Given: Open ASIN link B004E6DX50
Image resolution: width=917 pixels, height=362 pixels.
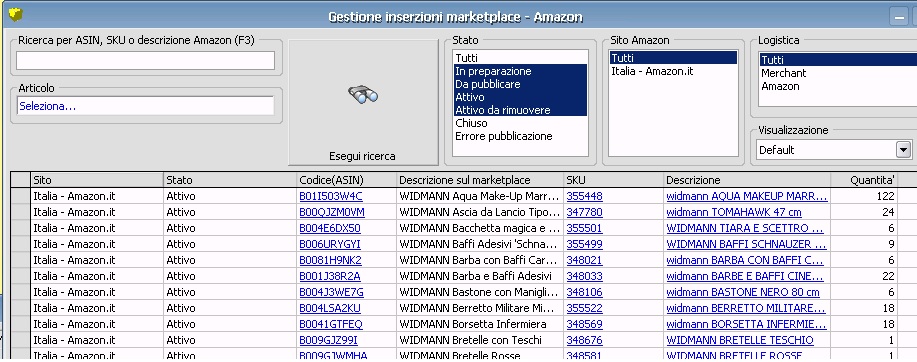Looking at the screenshot, I should pos(330,228).
